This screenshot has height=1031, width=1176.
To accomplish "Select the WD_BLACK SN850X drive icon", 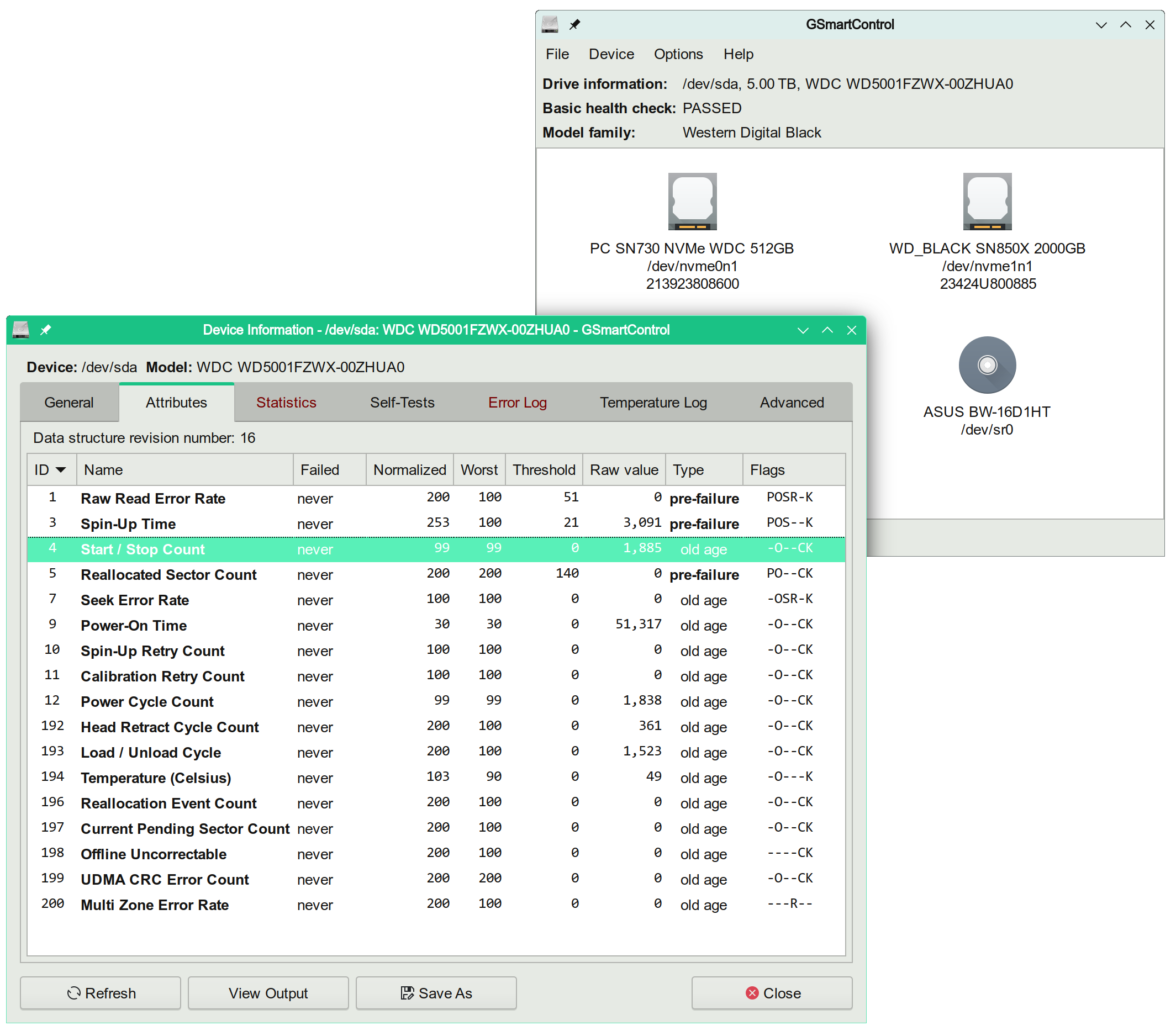I will 987,201.
